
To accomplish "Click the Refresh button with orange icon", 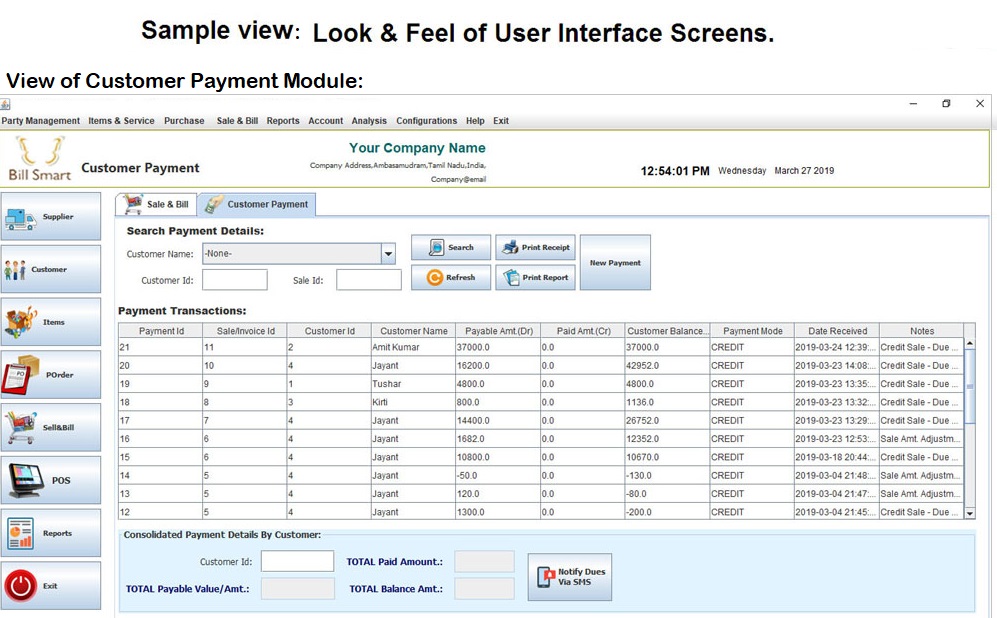I will coord(451,278).
